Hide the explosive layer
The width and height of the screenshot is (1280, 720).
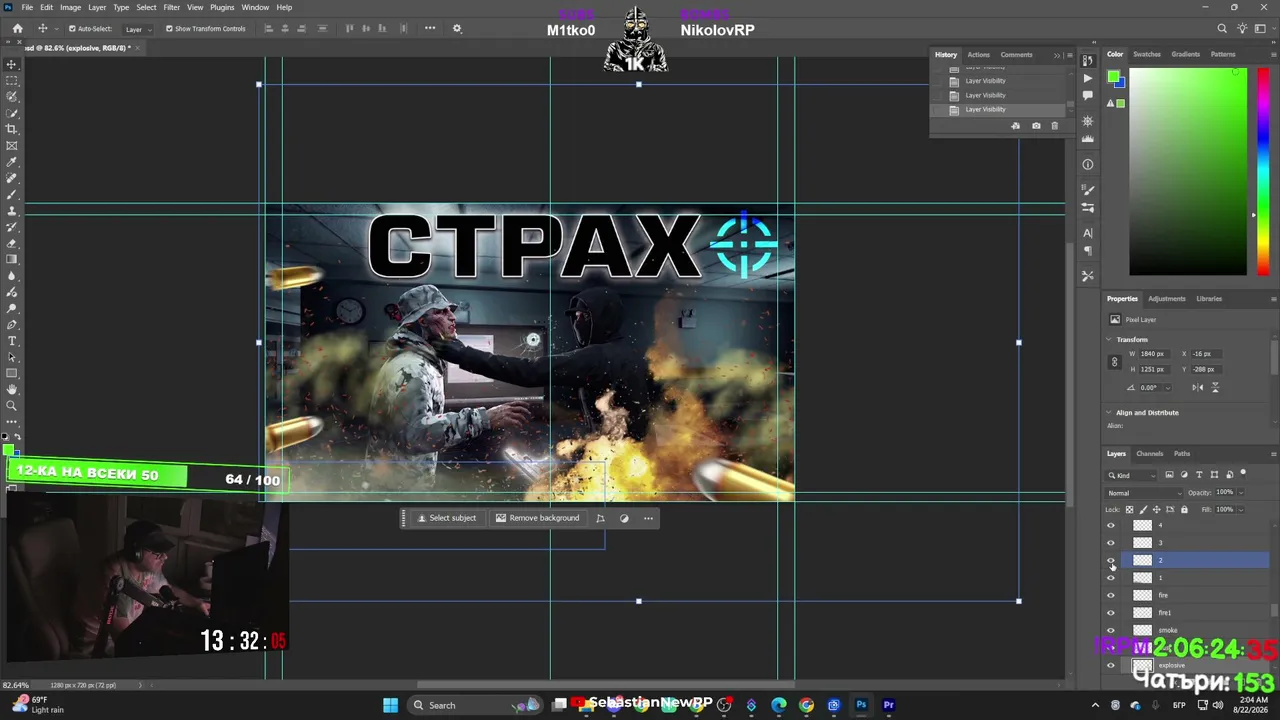[1110, 666]
